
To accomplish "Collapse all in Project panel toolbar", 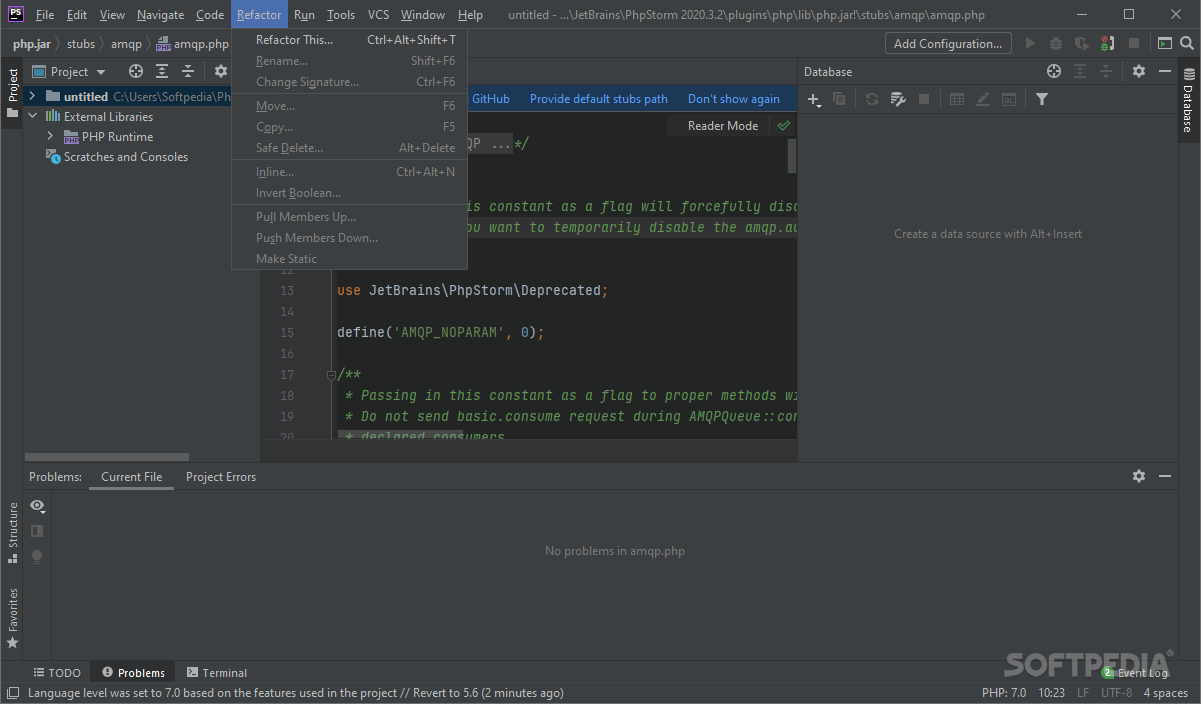I will [188, 71].
